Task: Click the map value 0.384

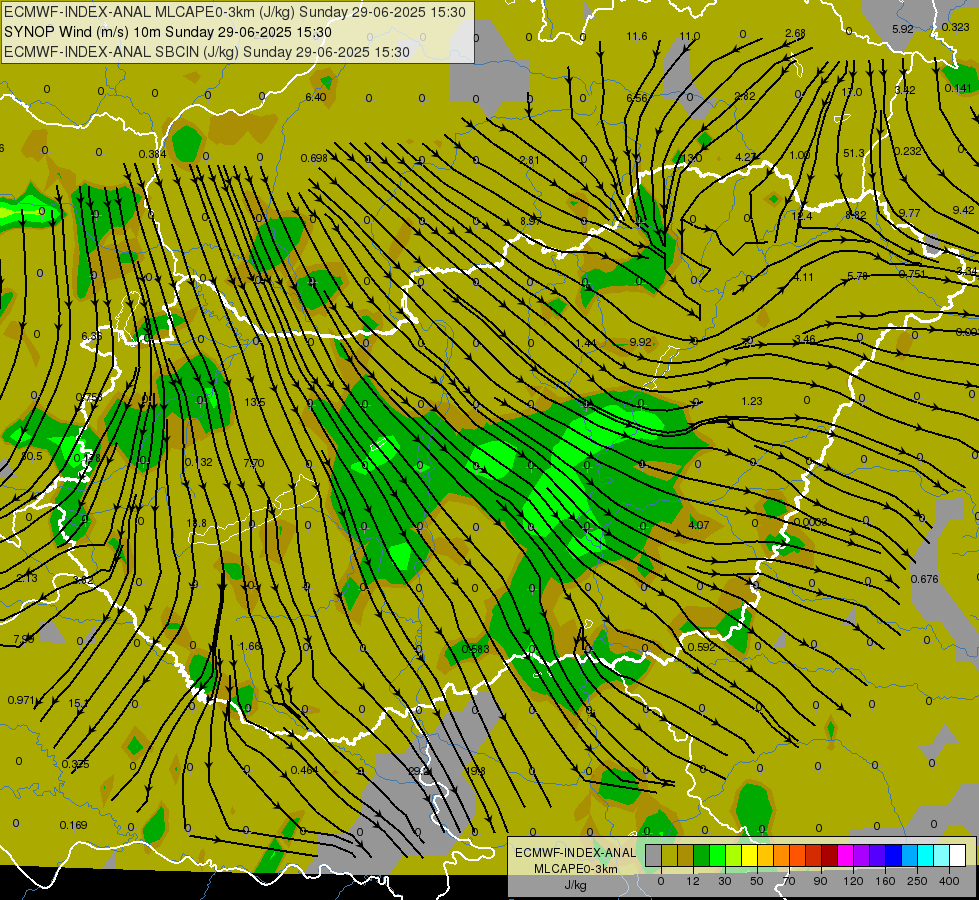Action: pyautogui.click(x=152, y=154)
